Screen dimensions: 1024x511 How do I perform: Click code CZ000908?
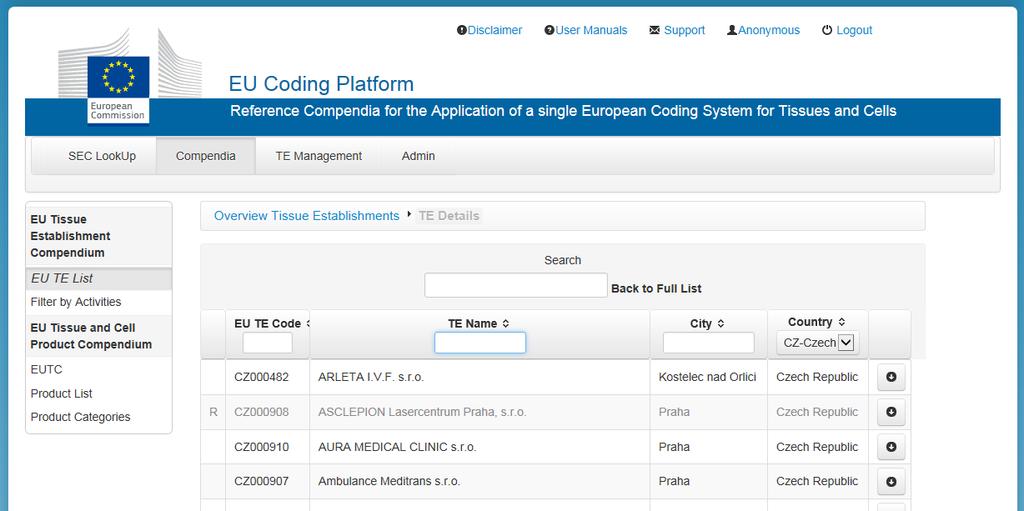pos(261,412)
